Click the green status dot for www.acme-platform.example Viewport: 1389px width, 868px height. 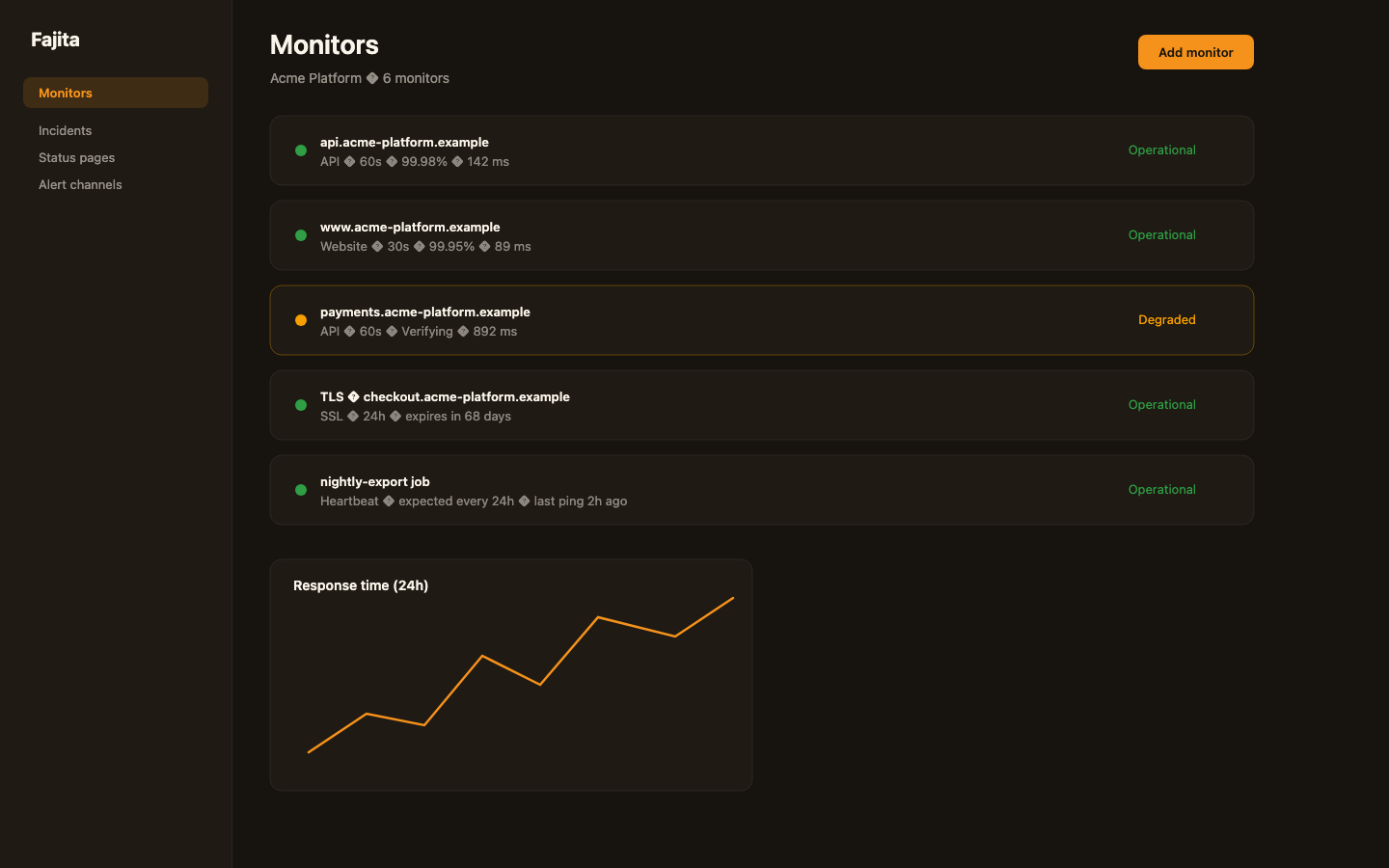301,235
